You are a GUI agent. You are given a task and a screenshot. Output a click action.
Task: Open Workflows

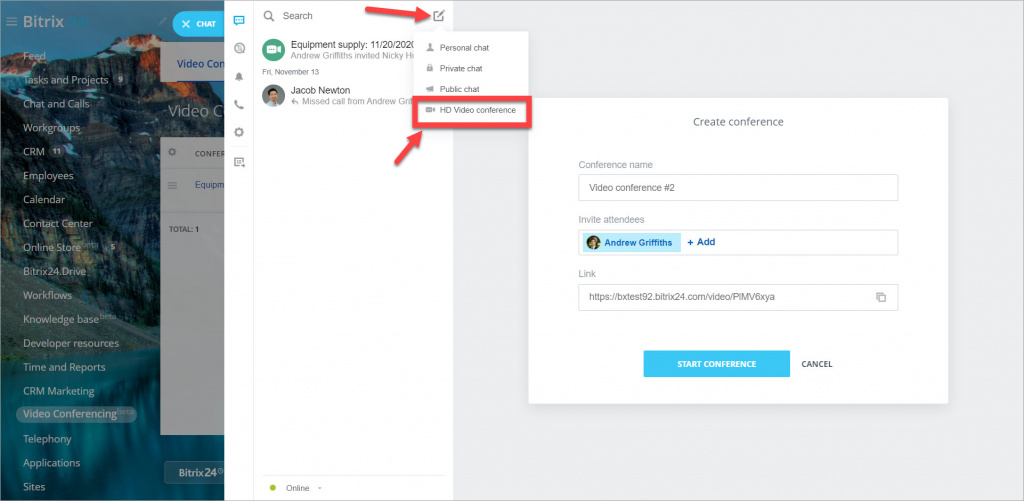(x=48, y=295)
